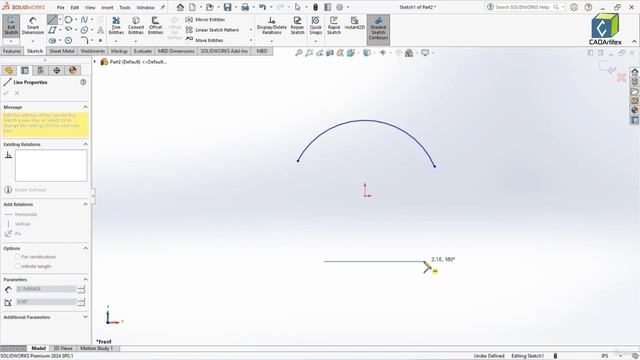Check the For construction checkbox
The height and width of the screenshot is (360, 640).
18,257
